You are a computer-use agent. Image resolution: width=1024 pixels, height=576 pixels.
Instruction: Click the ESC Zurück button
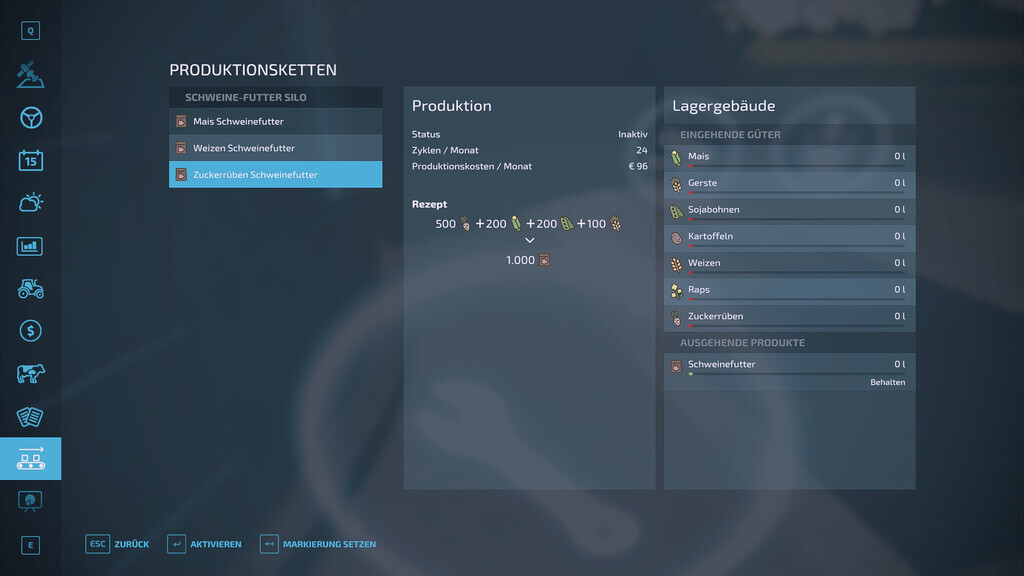point(118,544)
